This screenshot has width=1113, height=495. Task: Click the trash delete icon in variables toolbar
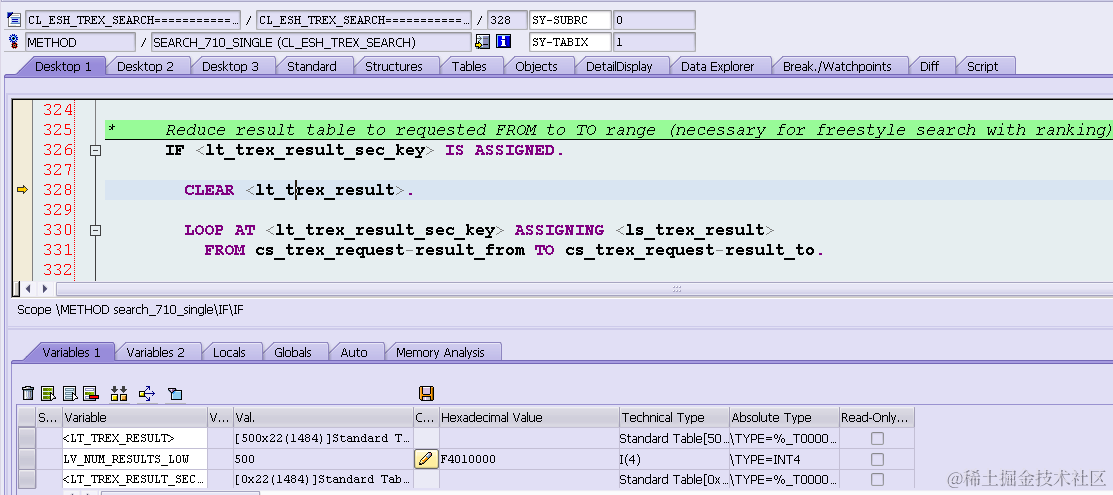28,393
